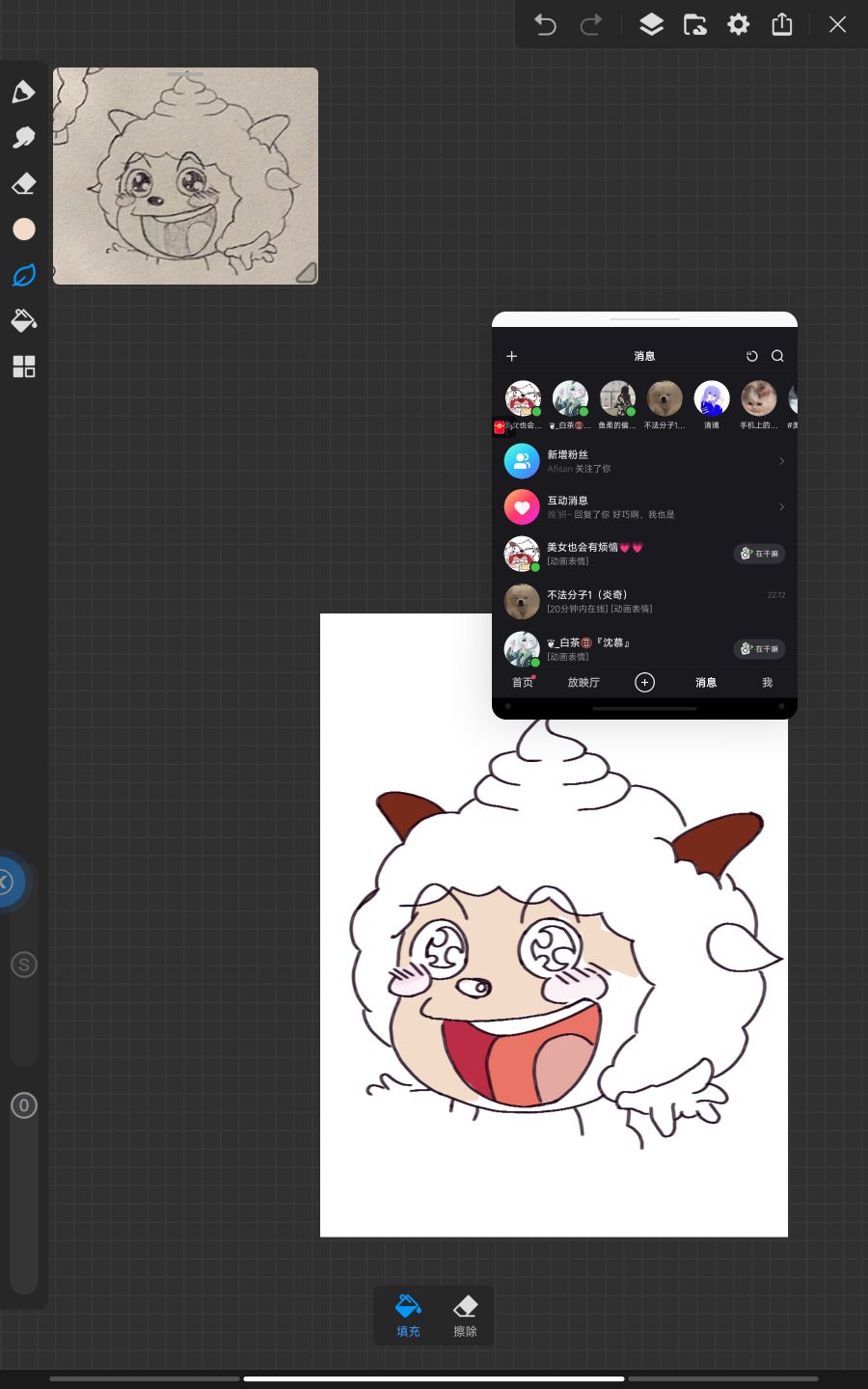Switch to the 消息 messages tab
Image resolution: width=868 pixels, height=1389 pixels.
click(706, 682)
